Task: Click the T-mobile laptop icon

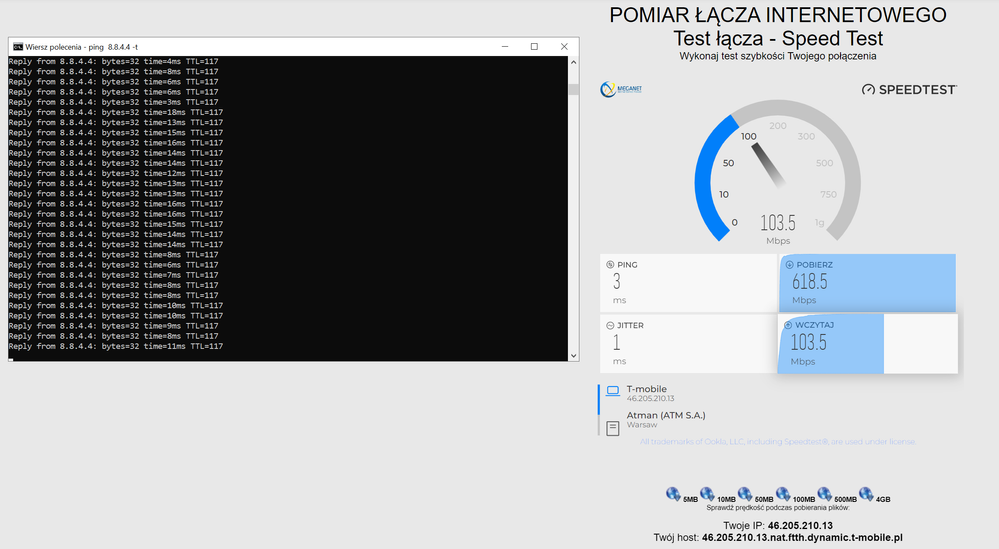Action: pos(612,391)
